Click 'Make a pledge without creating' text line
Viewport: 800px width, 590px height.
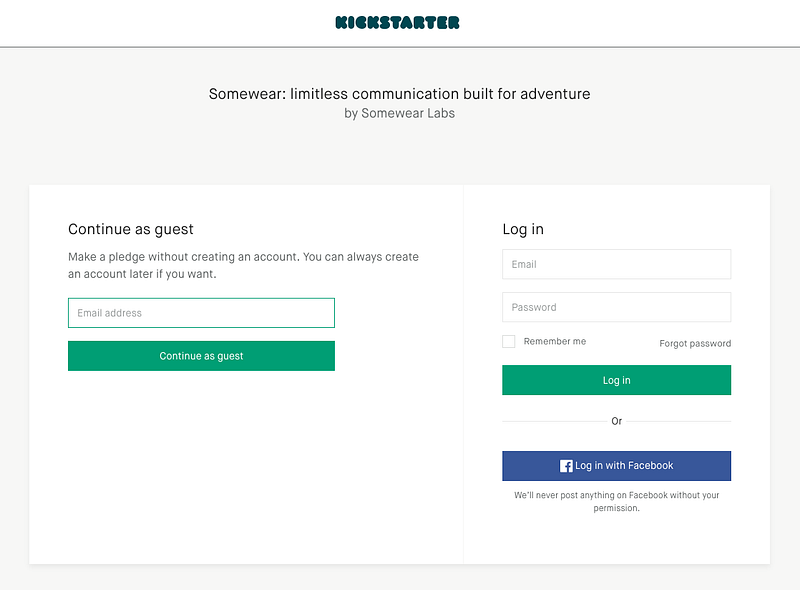pos(243,257)
